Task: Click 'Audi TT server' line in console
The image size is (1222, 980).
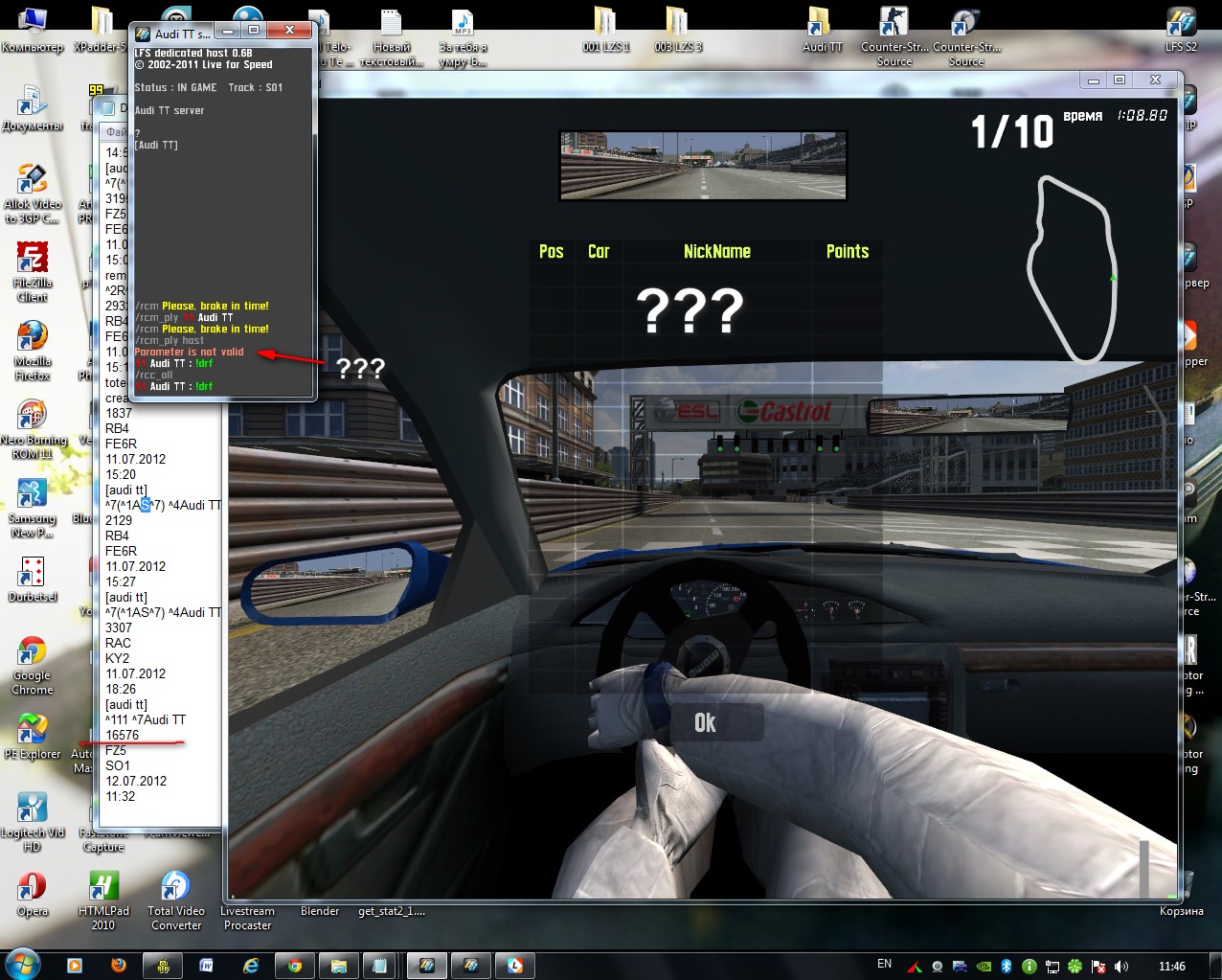Action: [169, 110]
